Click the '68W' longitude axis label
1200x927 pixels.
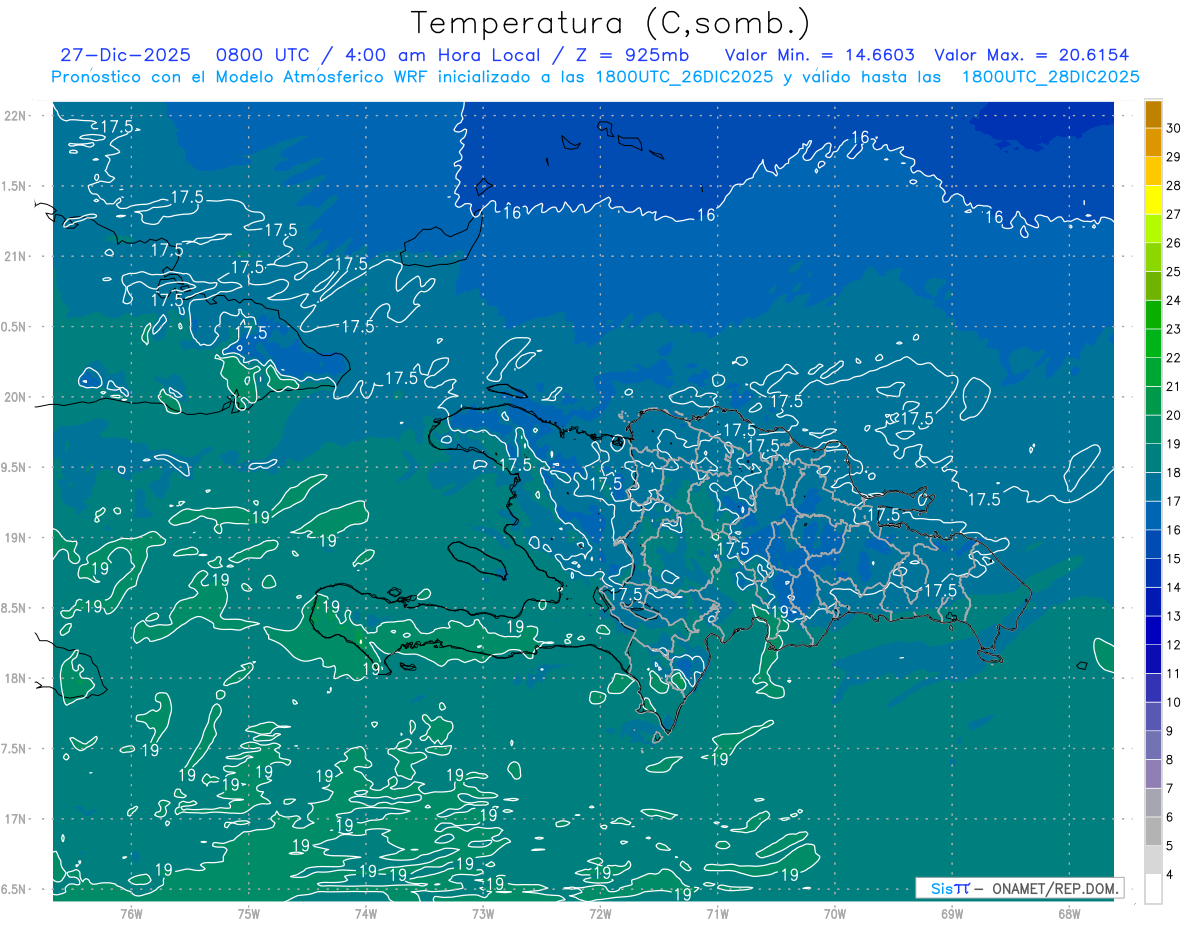(x=1068, y=913)
